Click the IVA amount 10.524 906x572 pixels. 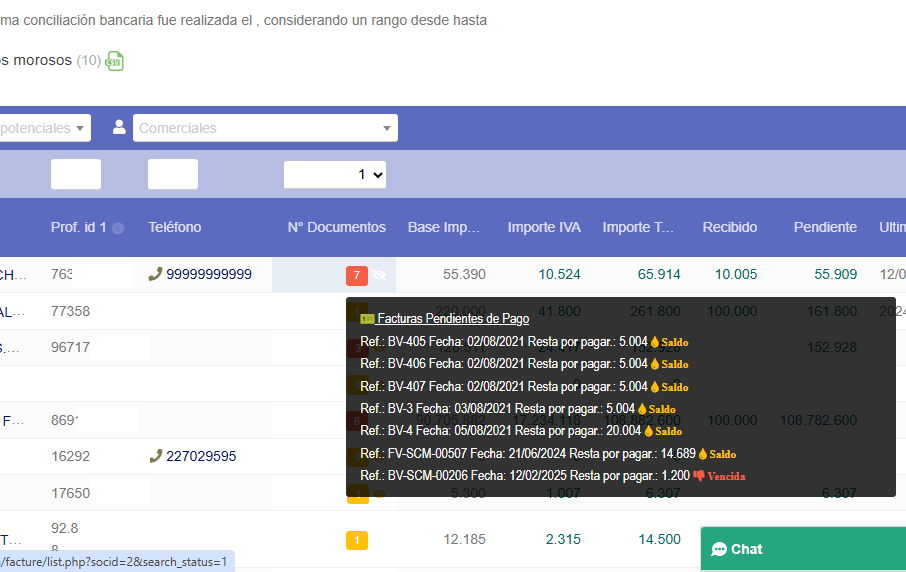click(559, 274)
